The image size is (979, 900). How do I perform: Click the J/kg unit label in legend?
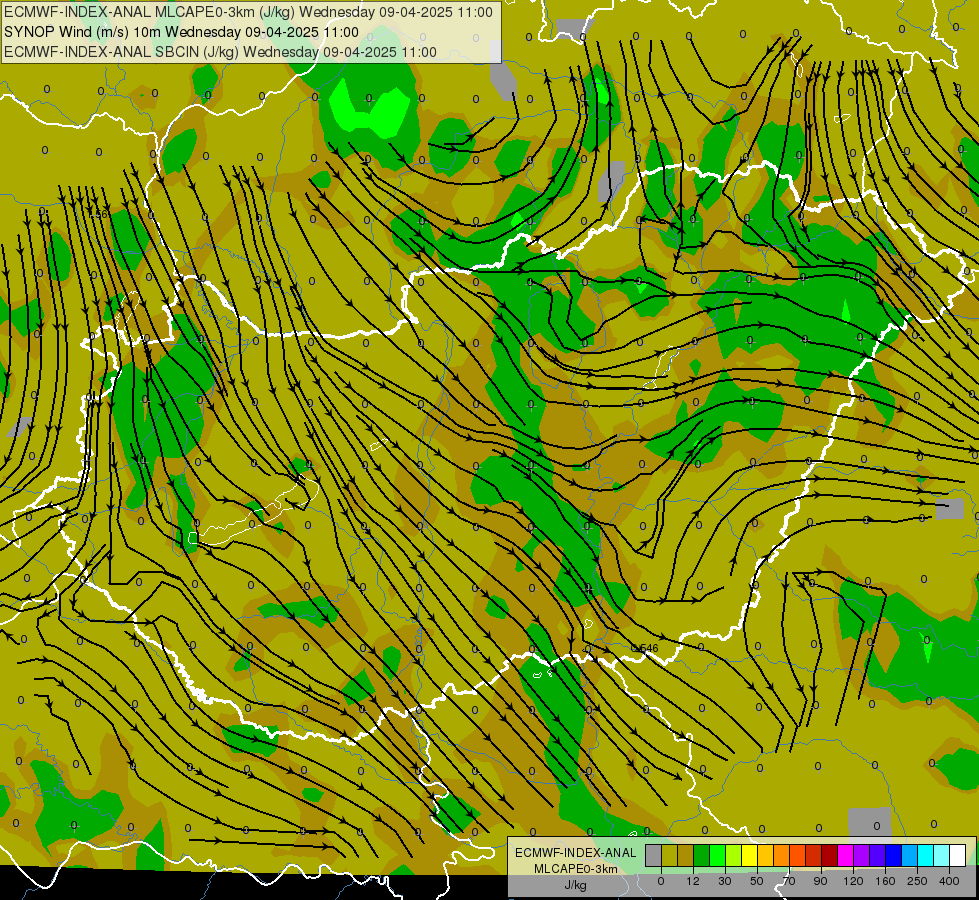click(x=575, y=885)
